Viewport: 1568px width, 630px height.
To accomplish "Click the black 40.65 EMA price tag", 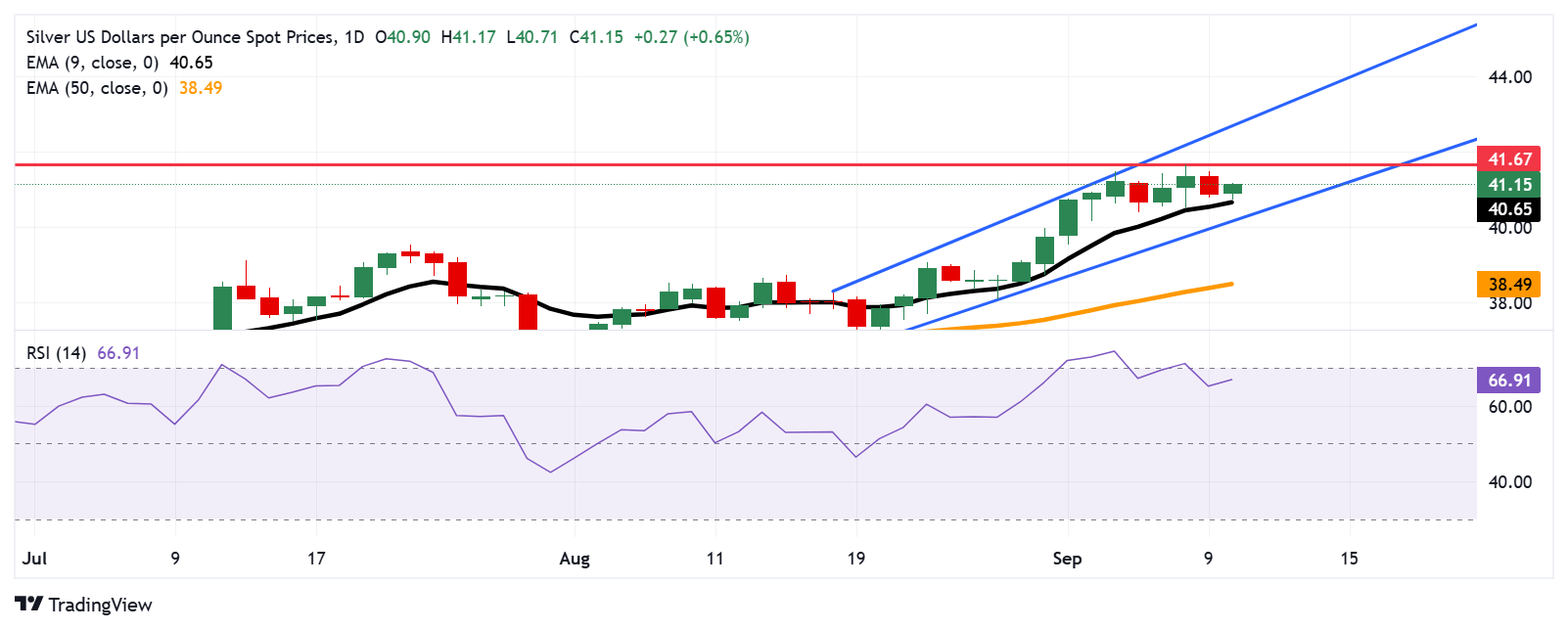I will pos(1508,209).
